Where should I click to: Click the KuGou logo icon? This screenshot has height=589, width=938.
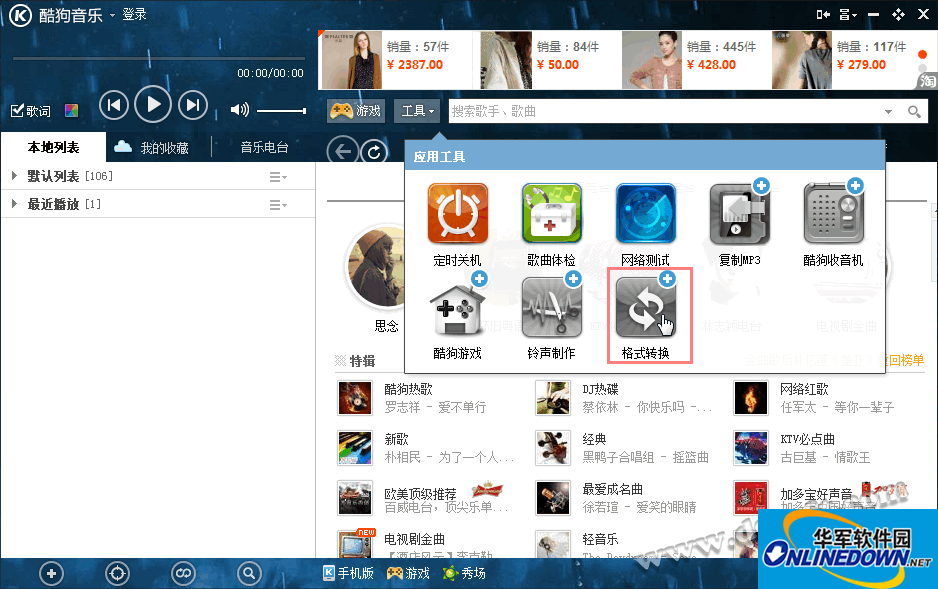tap(20, 16)
